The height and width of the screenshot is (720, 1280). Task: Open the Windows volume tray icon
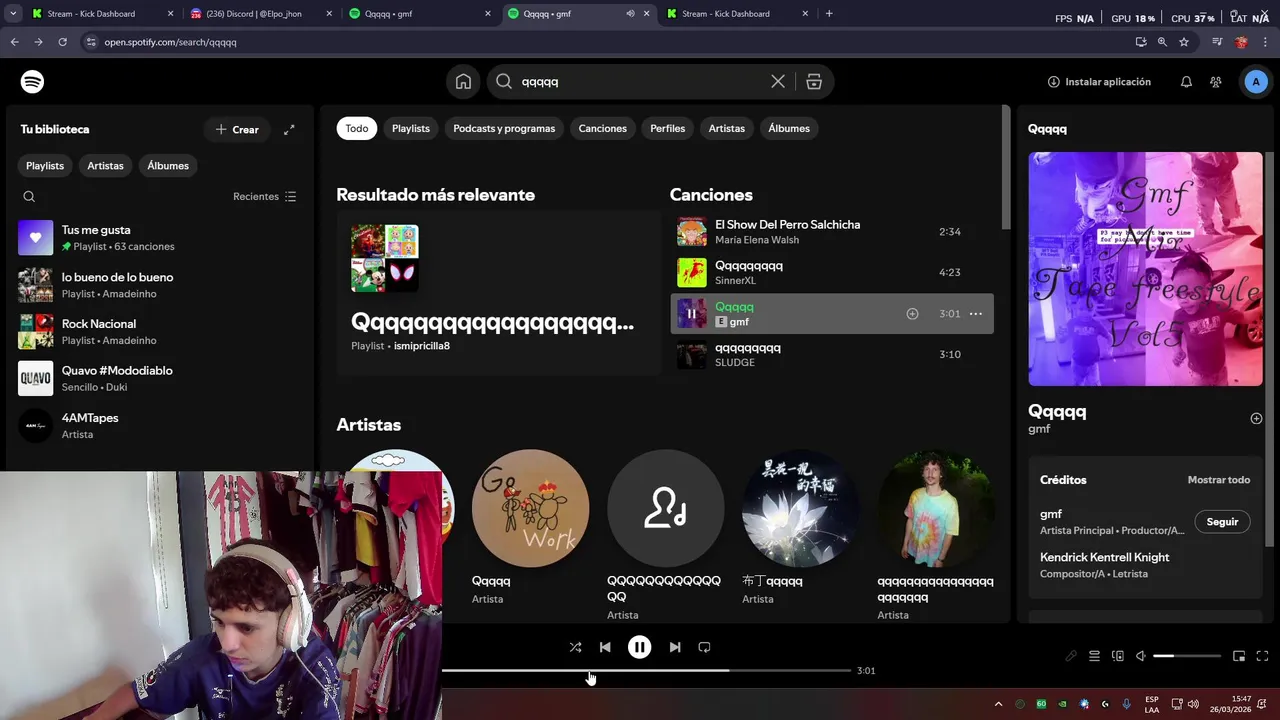pyautogui.click(x=1193, y=704)
